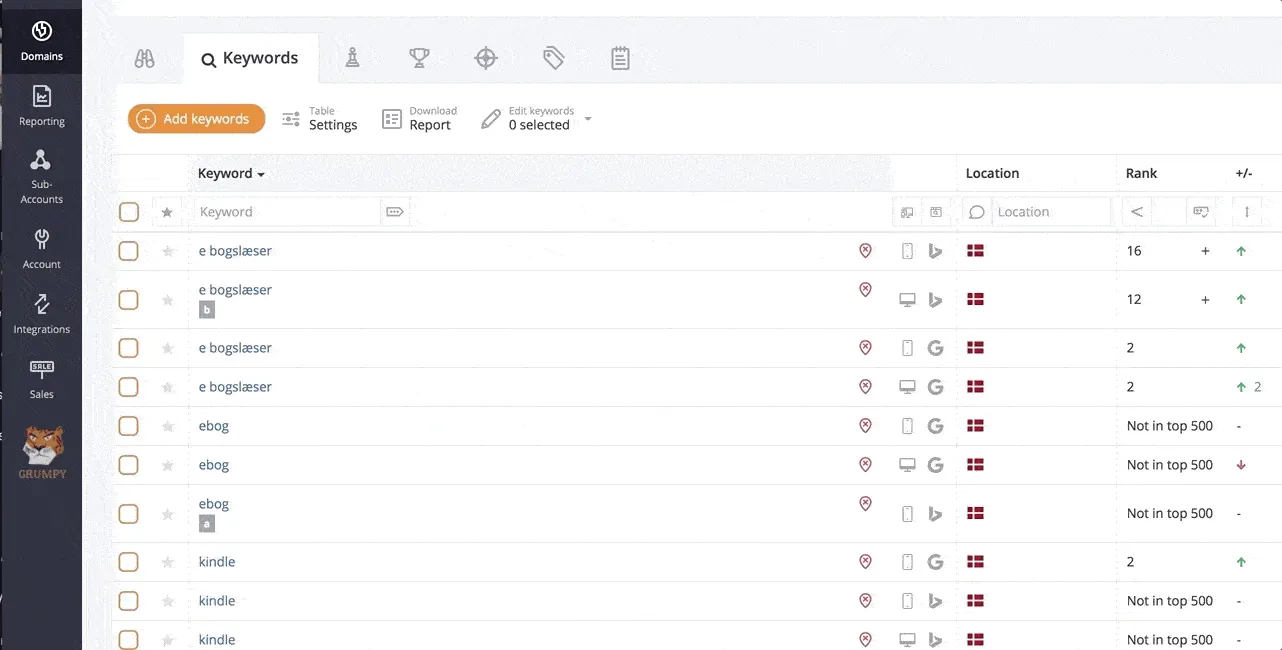This screenshot has width=1282, height=650.
Task: Select the trophy competitor rankings icon
Action: point(419,58)
